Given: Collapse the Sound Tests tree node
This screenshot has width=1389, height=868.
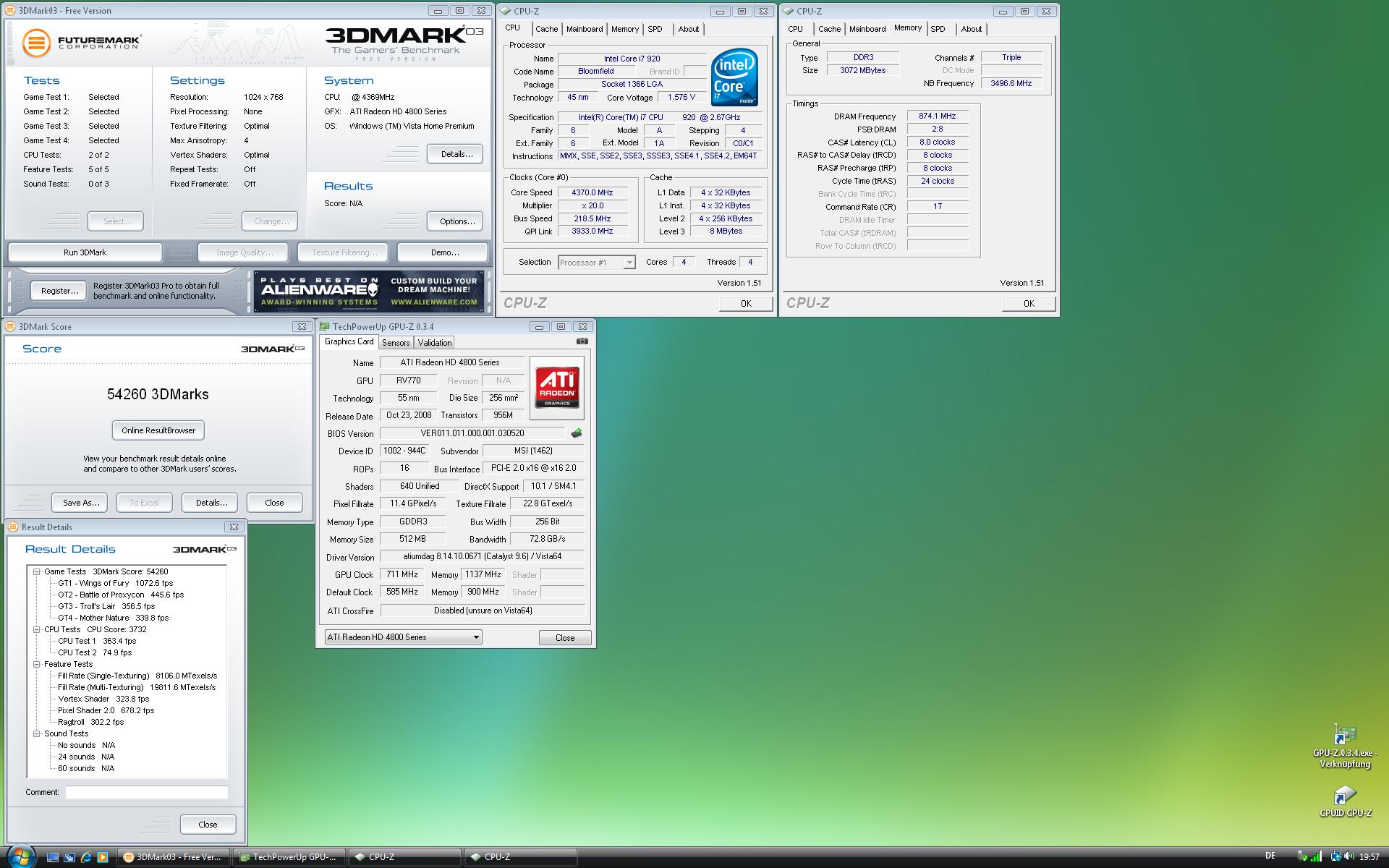Looking at the screenshot, I should 36,733.
